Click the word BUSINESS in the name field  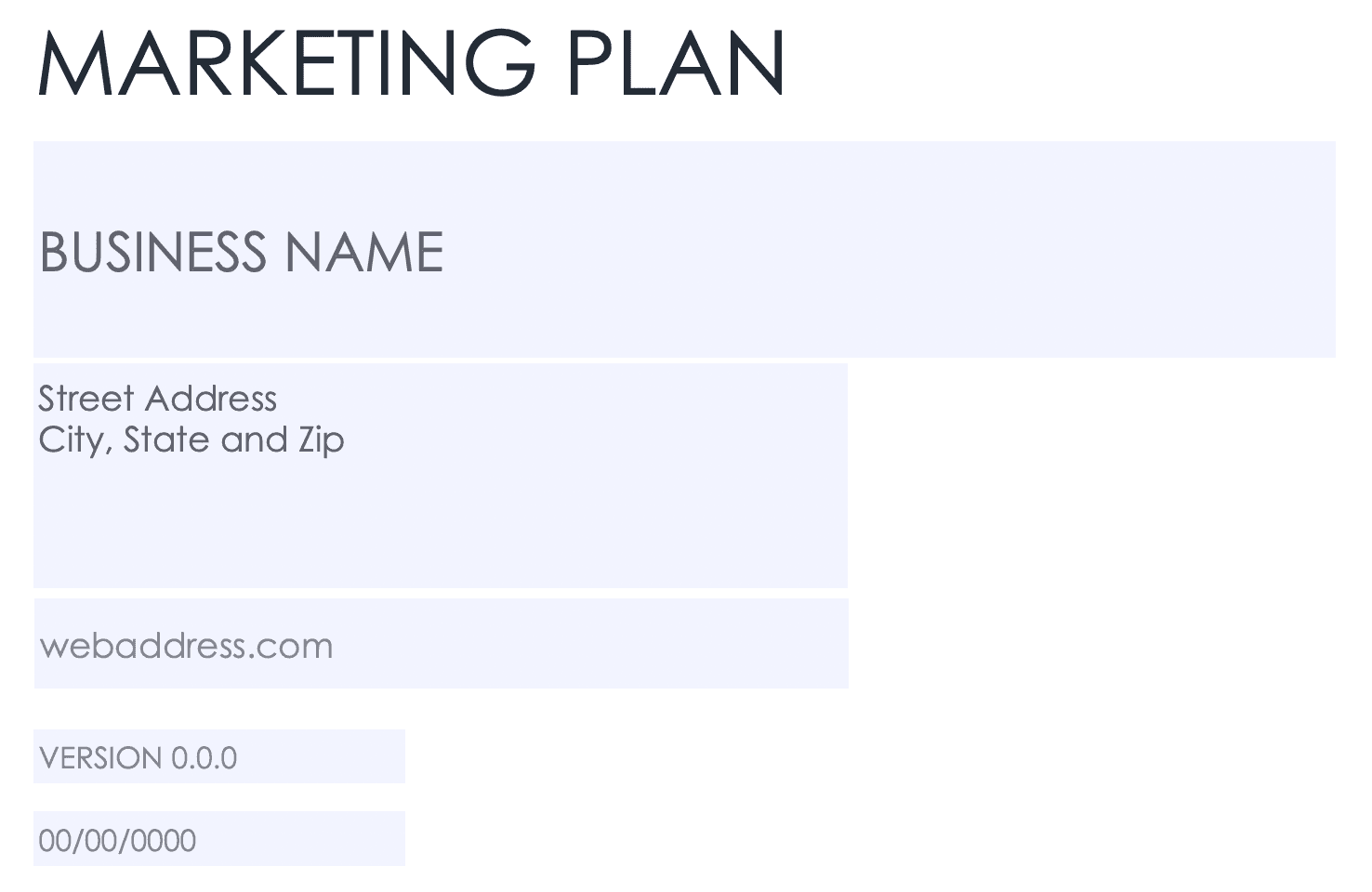152,252
